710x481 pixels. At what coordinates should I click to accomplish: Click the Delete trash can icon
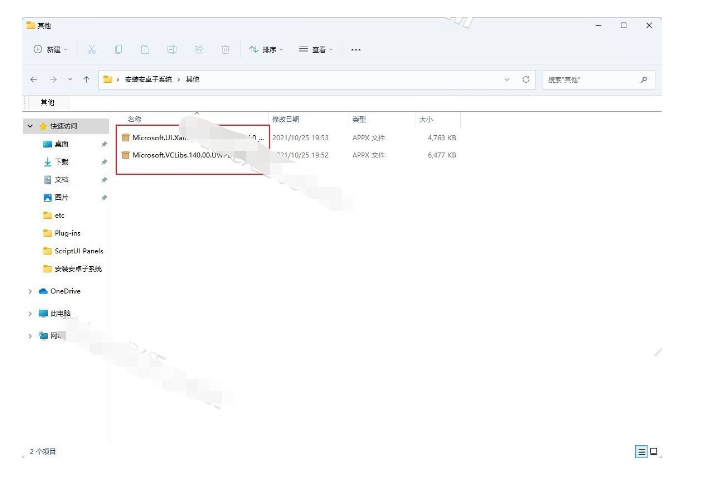click(225, 49)
